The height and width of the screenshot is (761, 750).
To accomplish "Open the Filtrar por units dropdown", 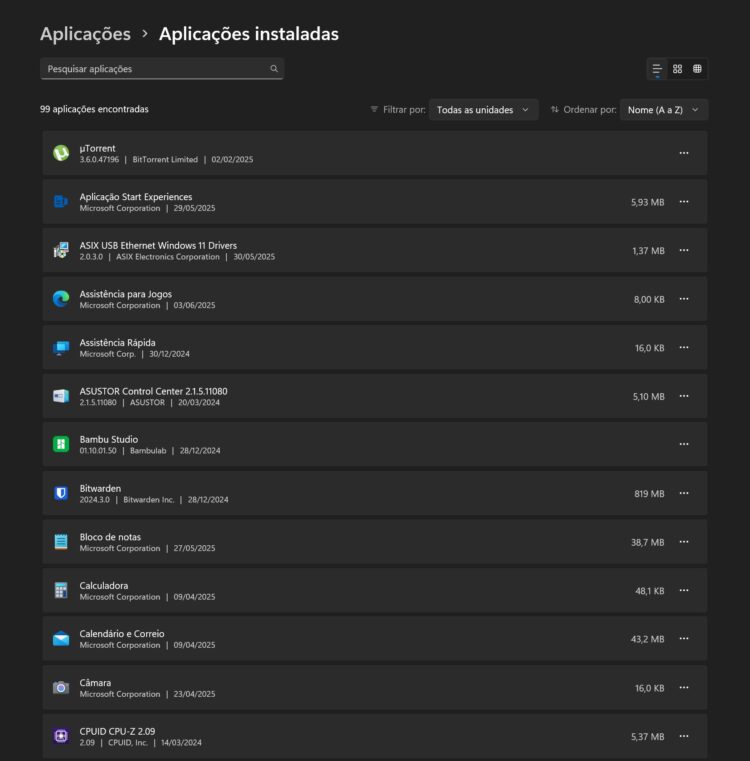I will pyautogui.click(x=484, y=110).
